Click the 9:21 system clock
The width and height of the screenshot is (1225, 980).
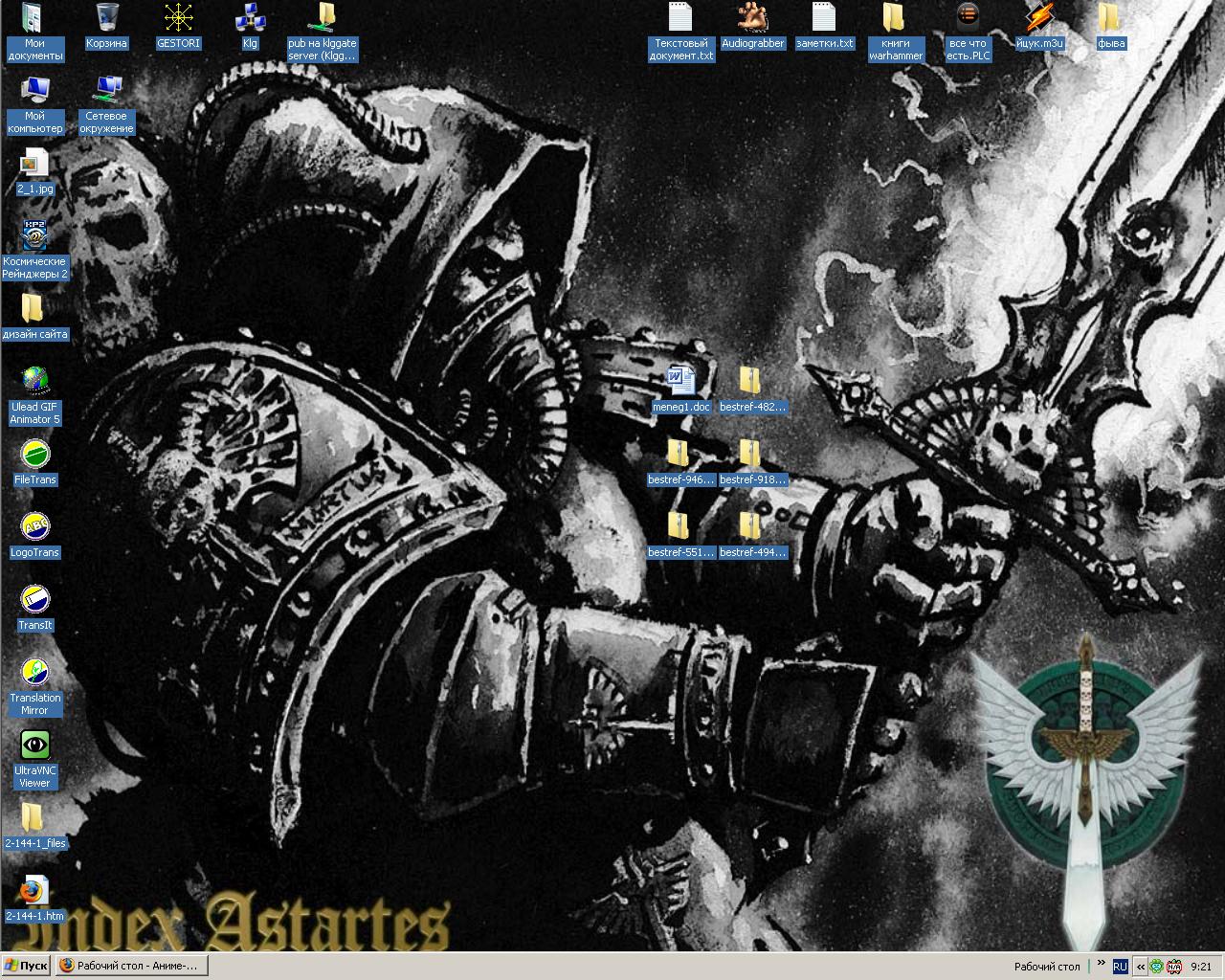(x=1201, y=967)
